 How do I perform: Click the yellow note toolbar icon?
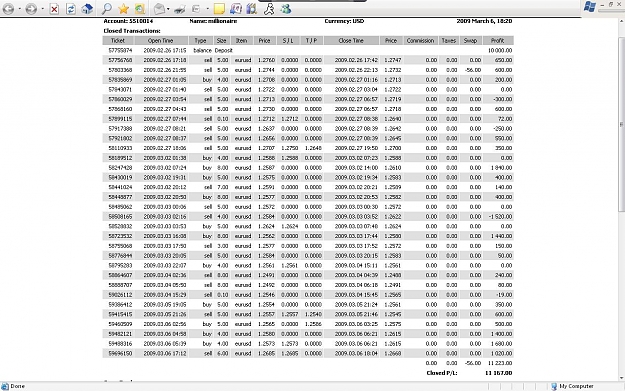pyautogui.click(x=219, y=9)
